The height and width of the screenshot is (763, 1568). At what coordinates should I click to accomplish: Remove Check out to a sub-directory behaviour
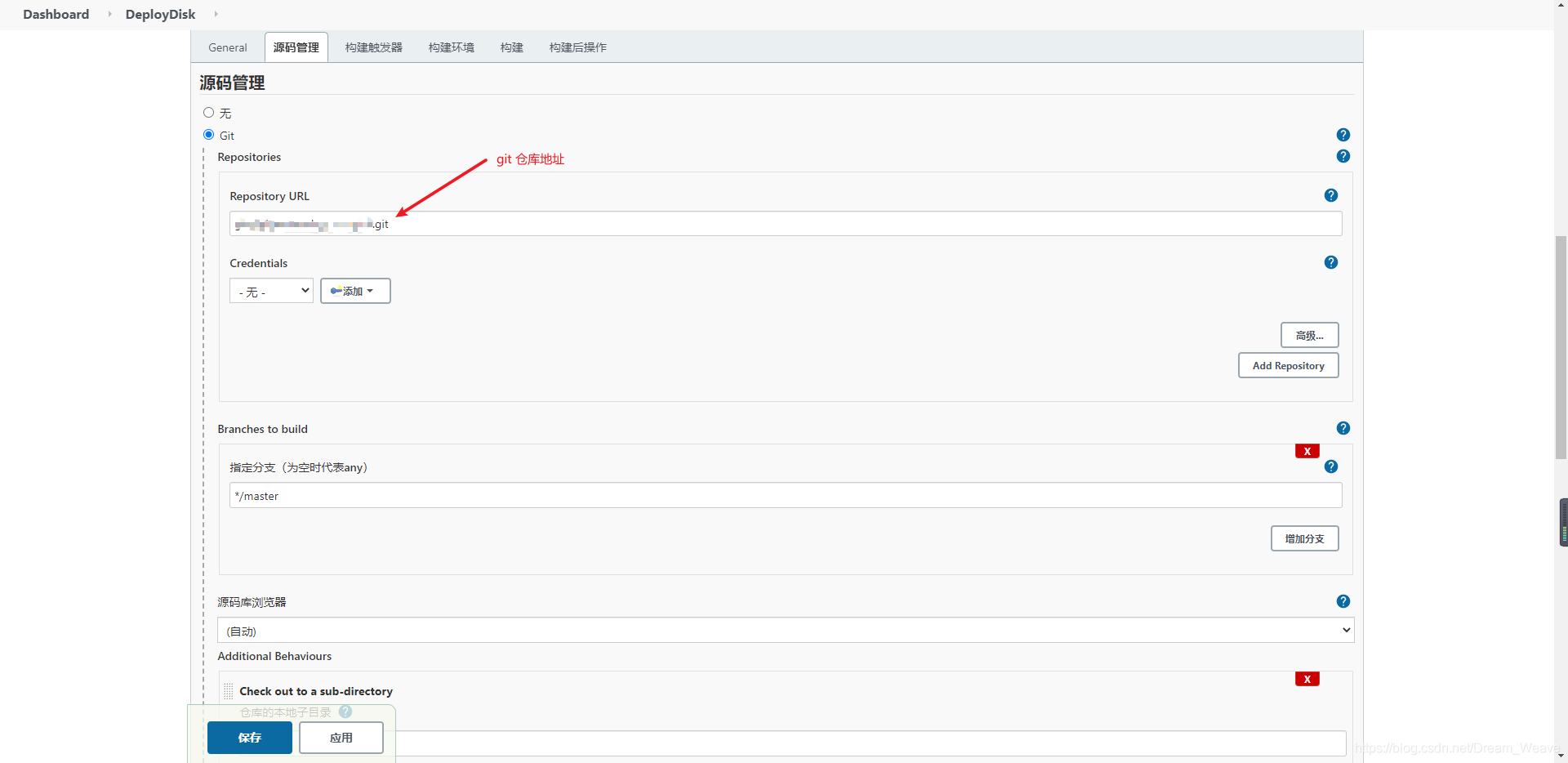pyautogui.click(x=1307, y=679)
